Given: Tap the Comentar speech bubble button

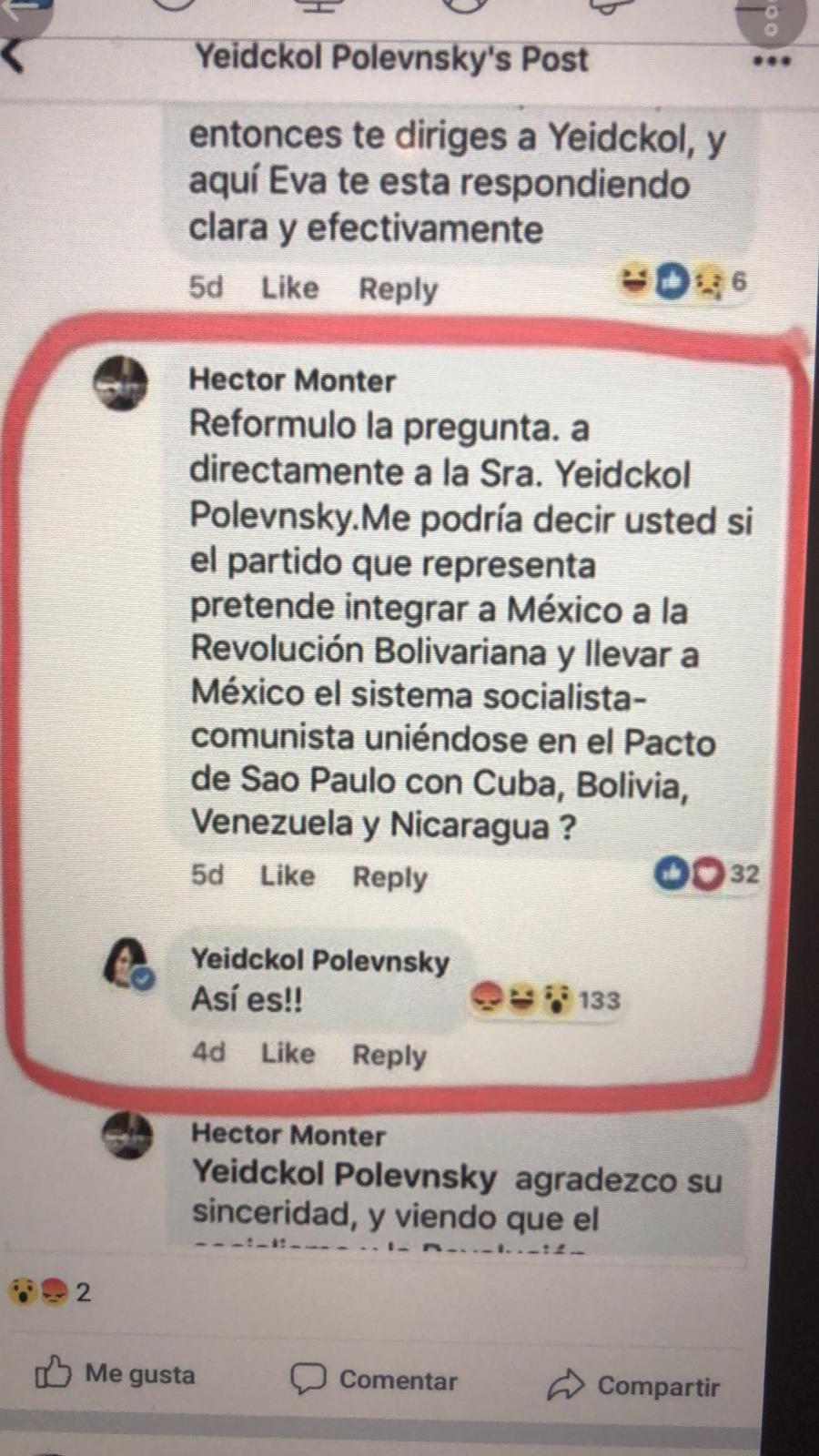Looking at the screenshot, I should pos(374,1380).
